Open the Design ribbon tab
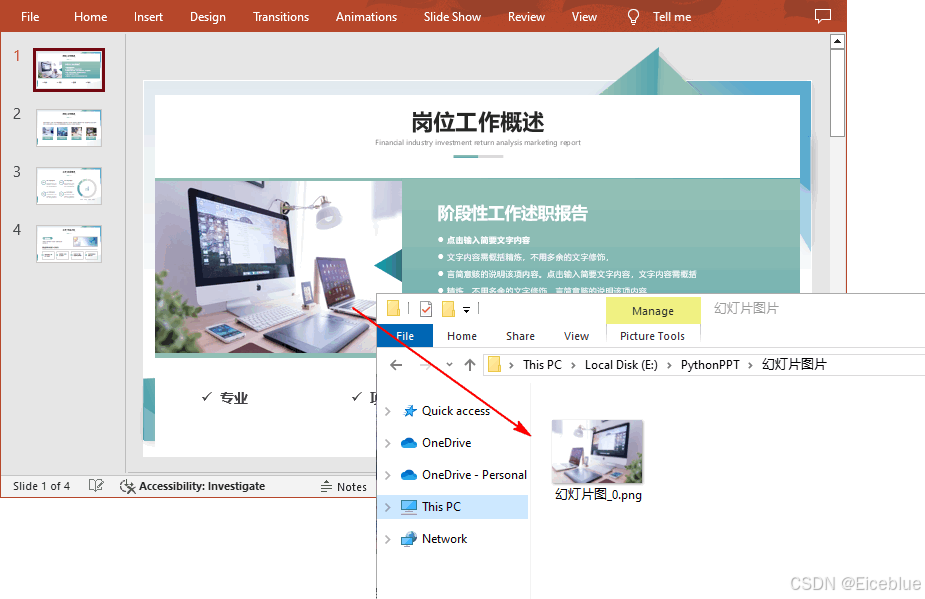 point(208,17)
